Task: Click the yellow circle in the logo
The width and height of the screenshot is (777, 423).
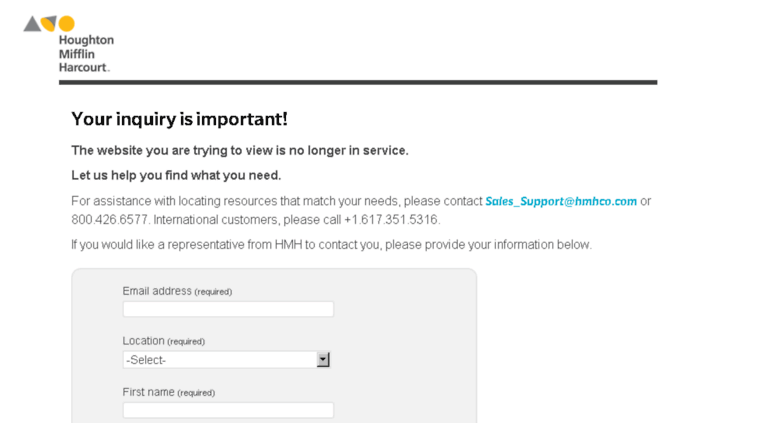Action: (x=66, y=23)
